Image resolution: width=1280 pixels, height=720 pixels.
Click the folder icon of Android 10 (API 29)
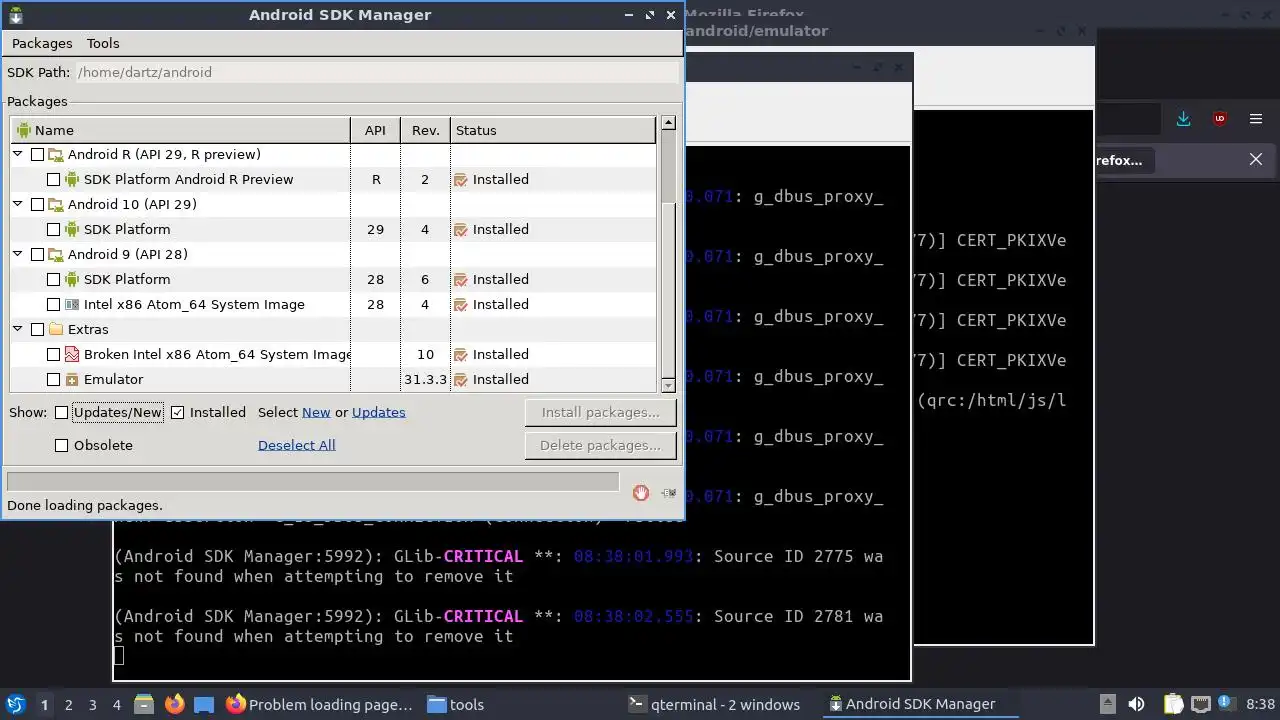click(x=56, y=205)
